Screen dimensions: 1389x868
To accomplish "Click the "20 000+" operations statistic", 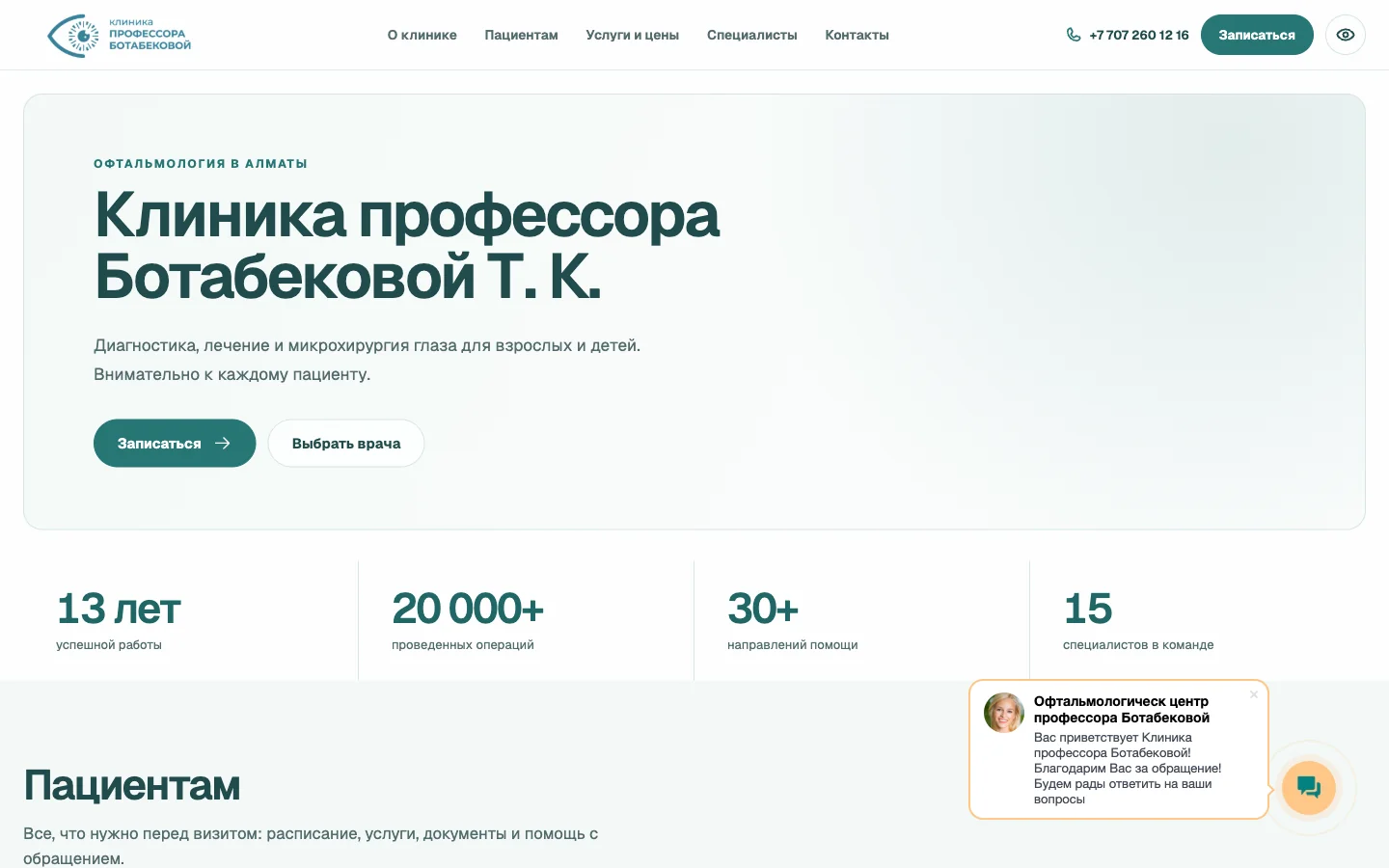I will pos(468,609).
